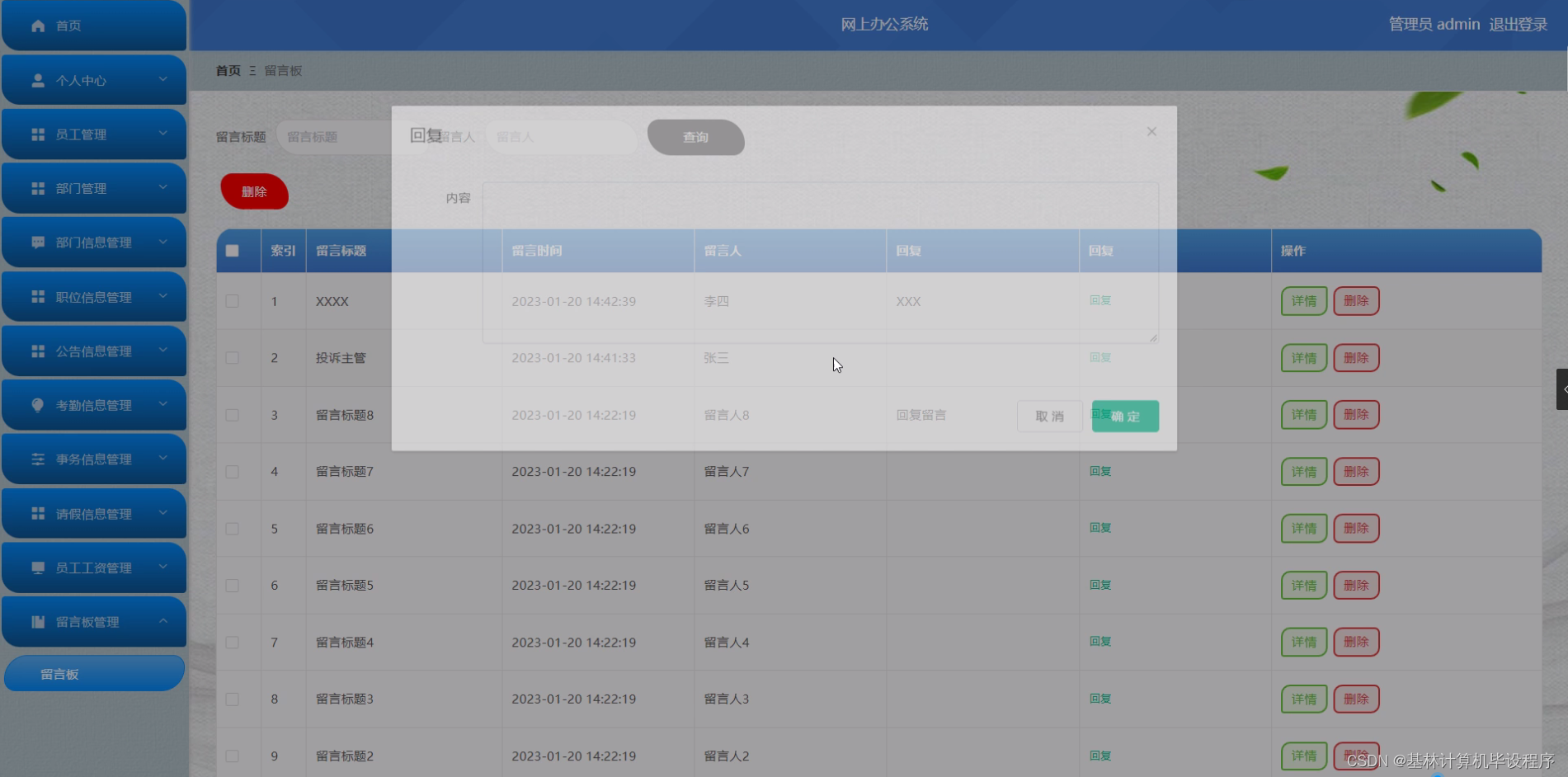Click the grid icon for 请假信息管理
Viewport: 1568px width, 777px height.
[x=37, y=513]
